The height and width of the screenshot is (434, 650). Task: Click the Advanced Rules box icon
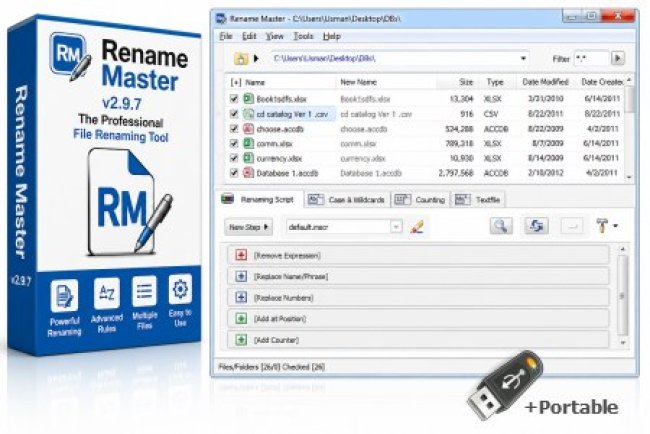click(107, 293)
